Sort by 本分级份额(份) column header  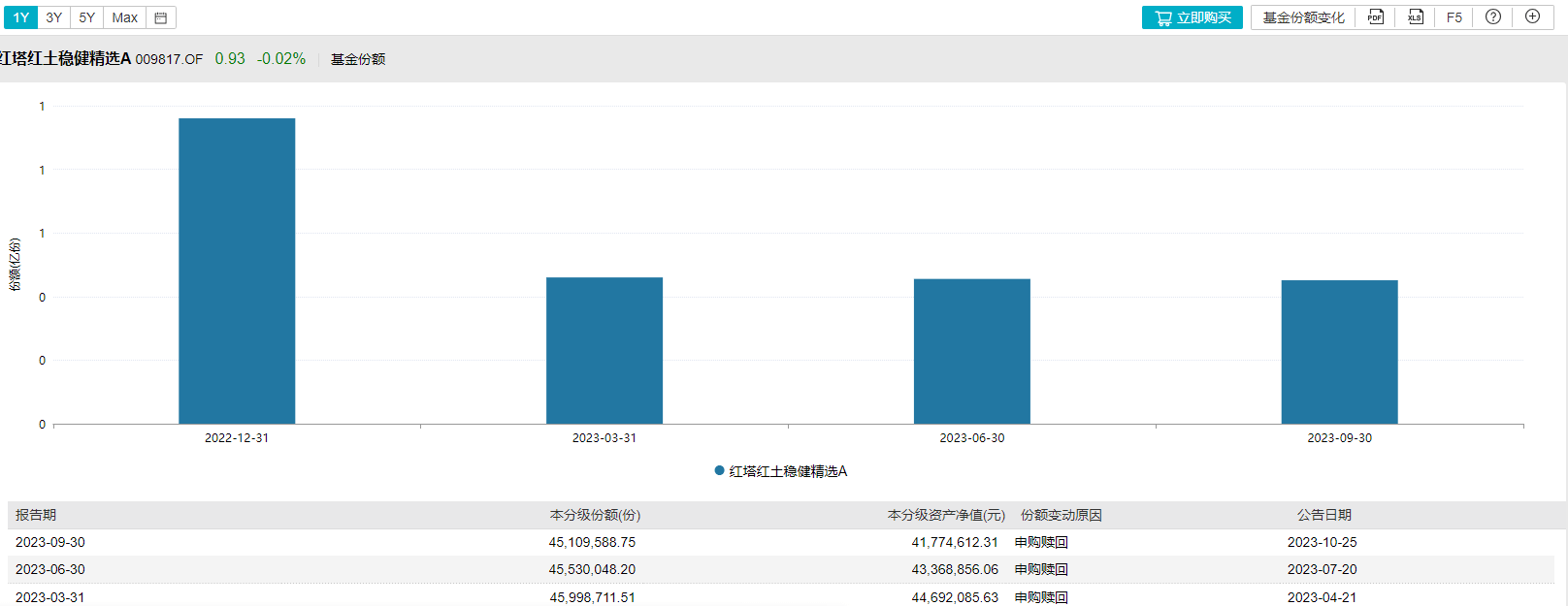click(595, 515)
